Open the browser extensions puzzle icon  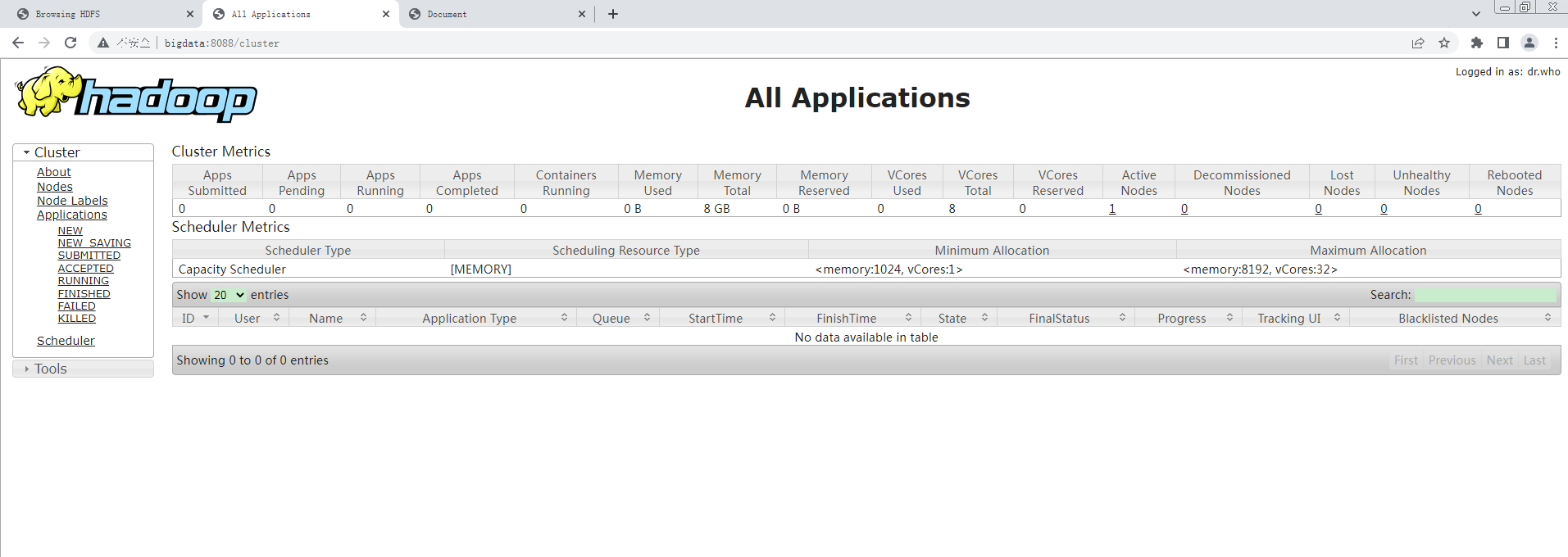pos(1477,43)
